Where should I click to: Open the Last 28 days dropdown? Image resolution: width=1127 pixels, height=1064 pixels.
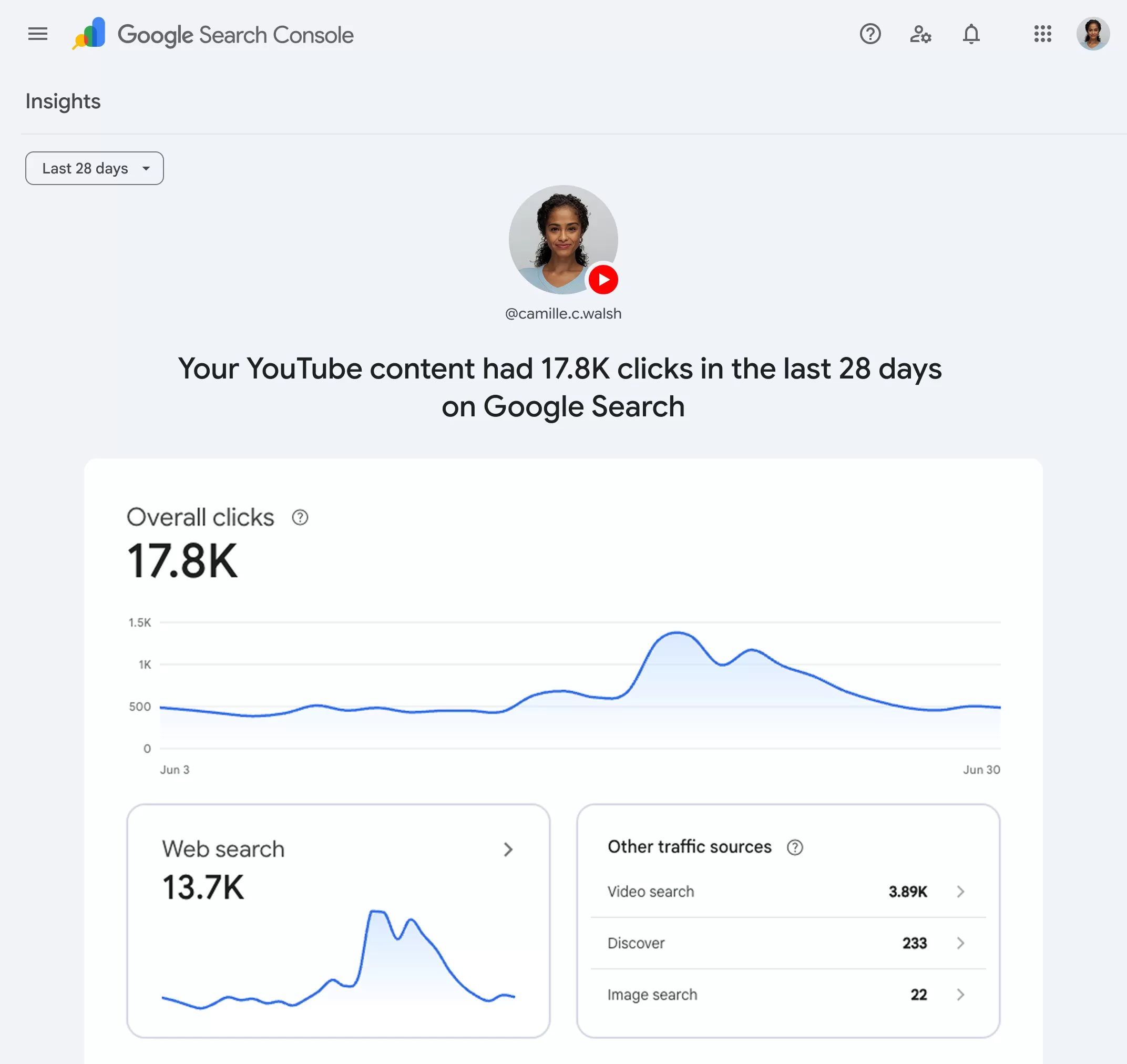[94, 168]
